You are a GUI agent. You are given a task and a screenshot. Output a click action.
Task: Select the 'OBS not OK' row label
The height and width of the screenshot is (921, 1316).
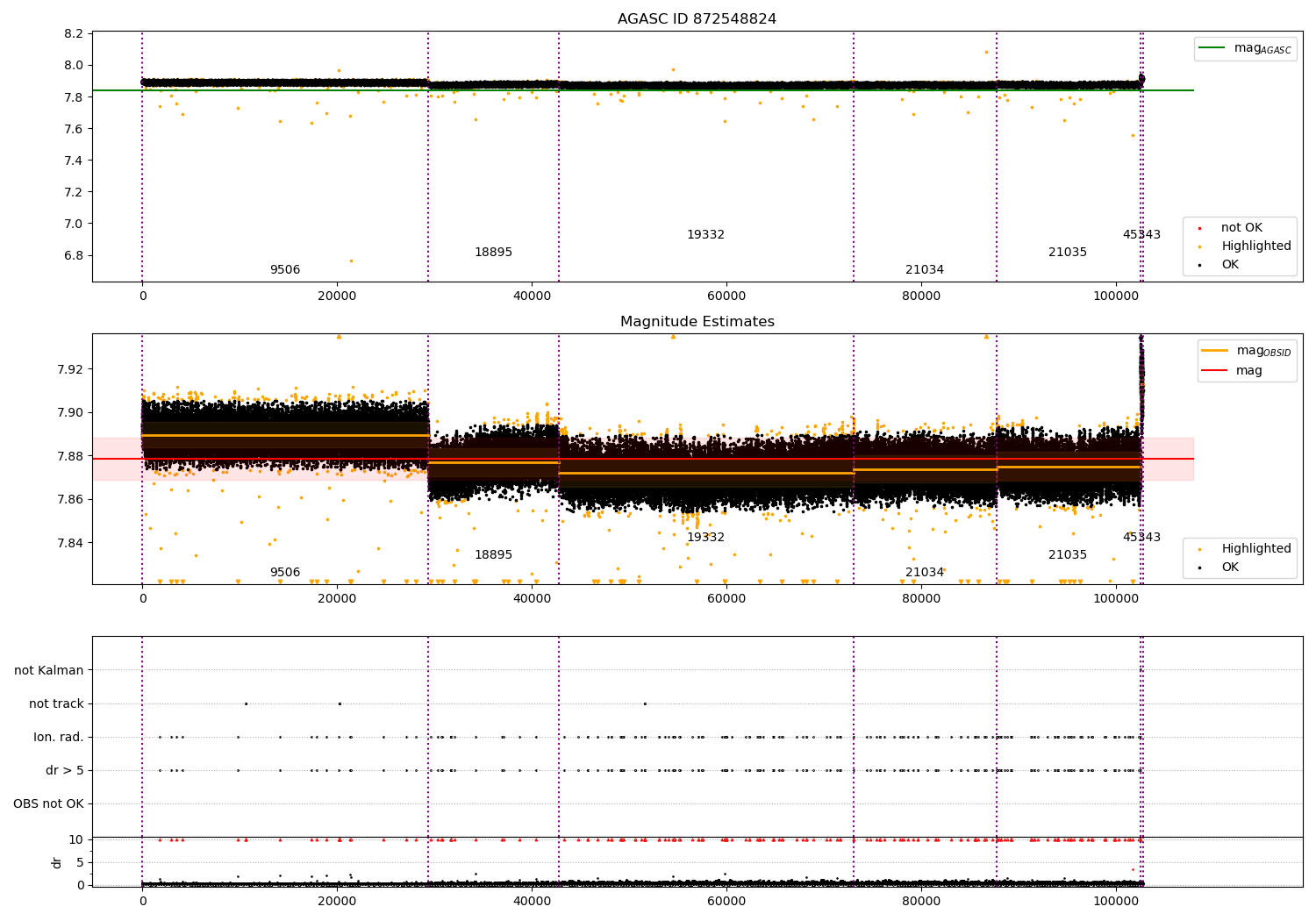click(48, 804)
